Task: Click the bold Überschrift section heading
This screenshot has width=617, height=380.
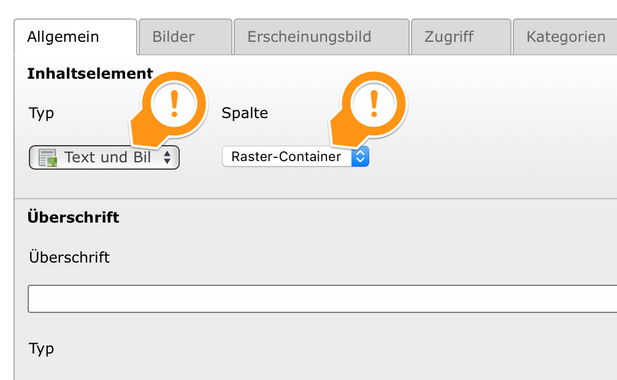Action: pos(73,217)
